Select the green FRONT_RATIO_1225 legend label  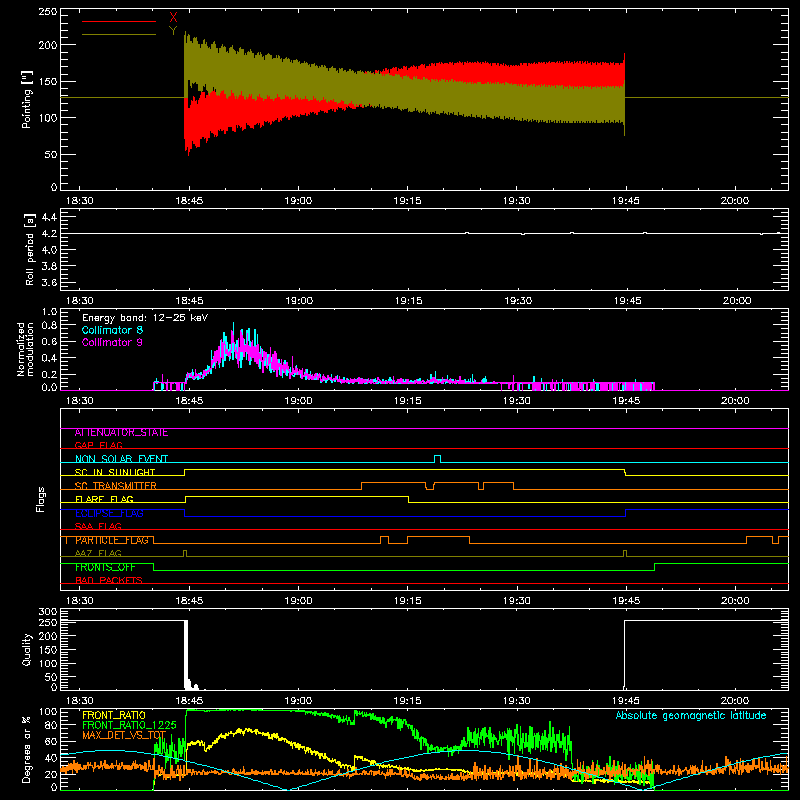[129, 725]
